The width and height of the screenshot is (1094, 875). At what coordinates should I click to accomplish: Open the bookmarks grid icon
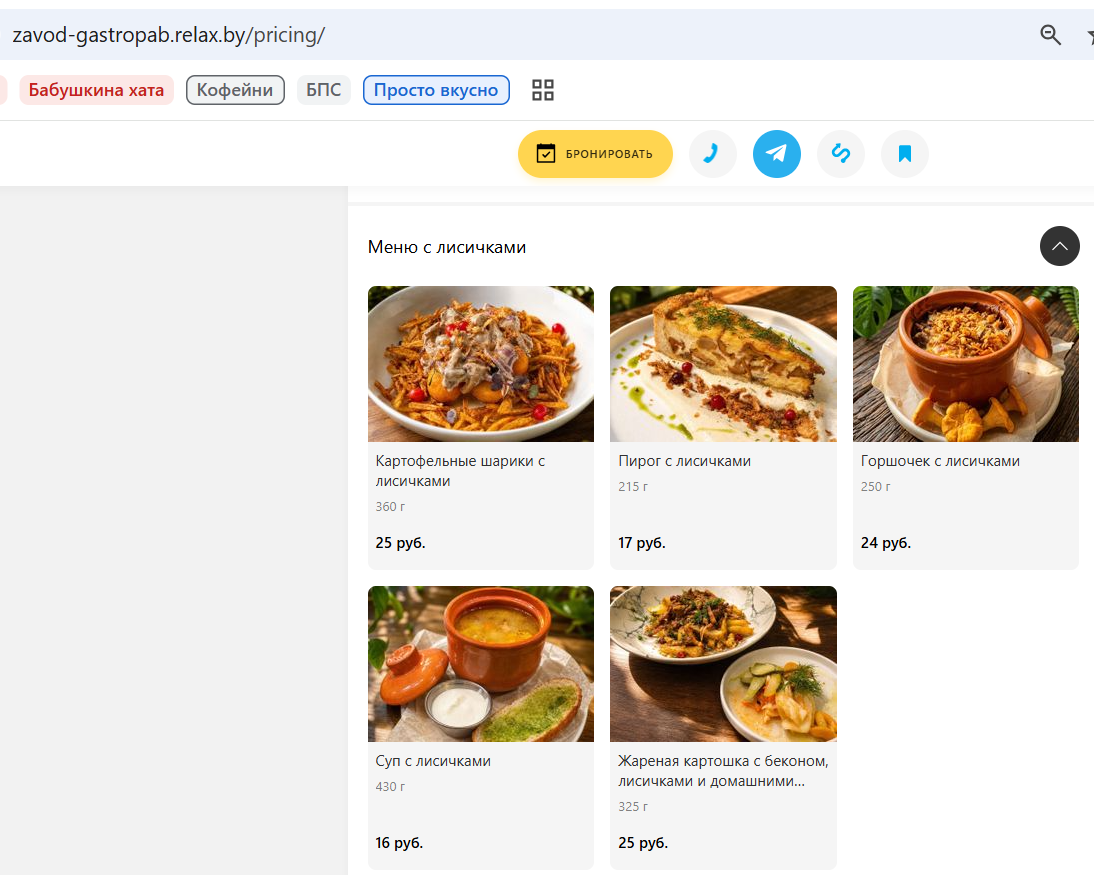543,90
